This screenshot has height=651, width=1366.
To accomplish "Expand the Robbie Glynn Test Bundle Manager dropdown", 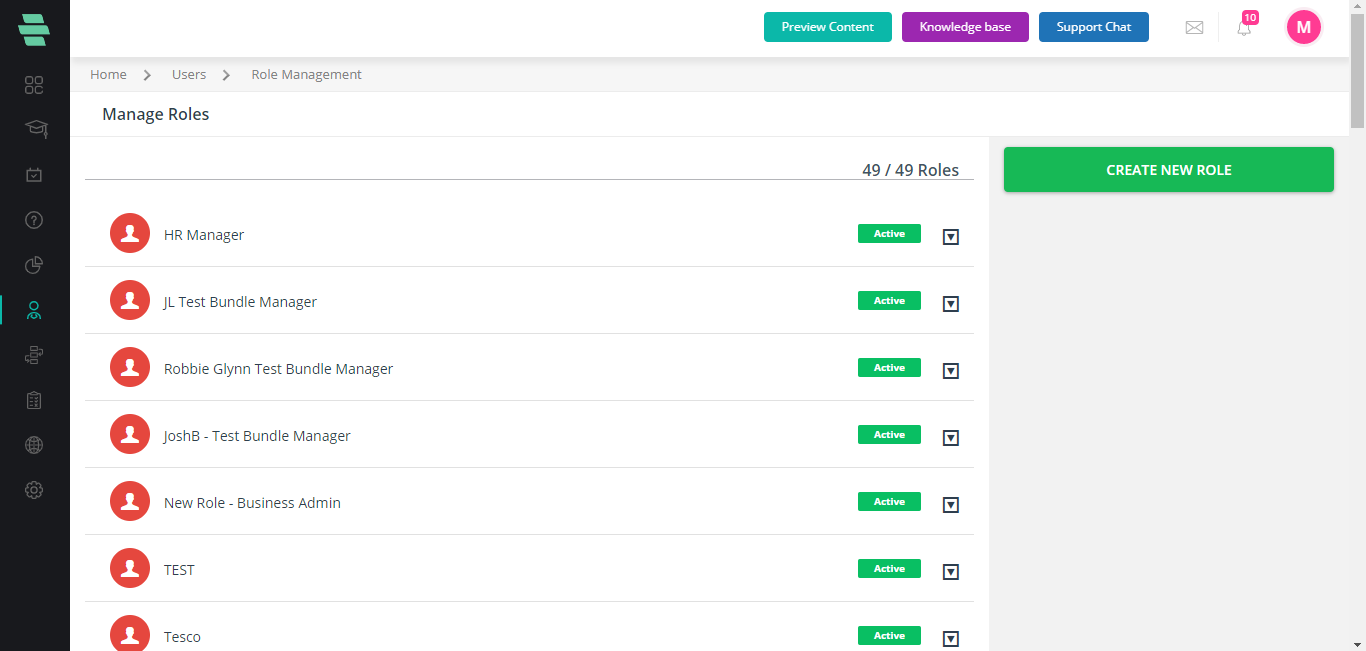I will point(951,371).
